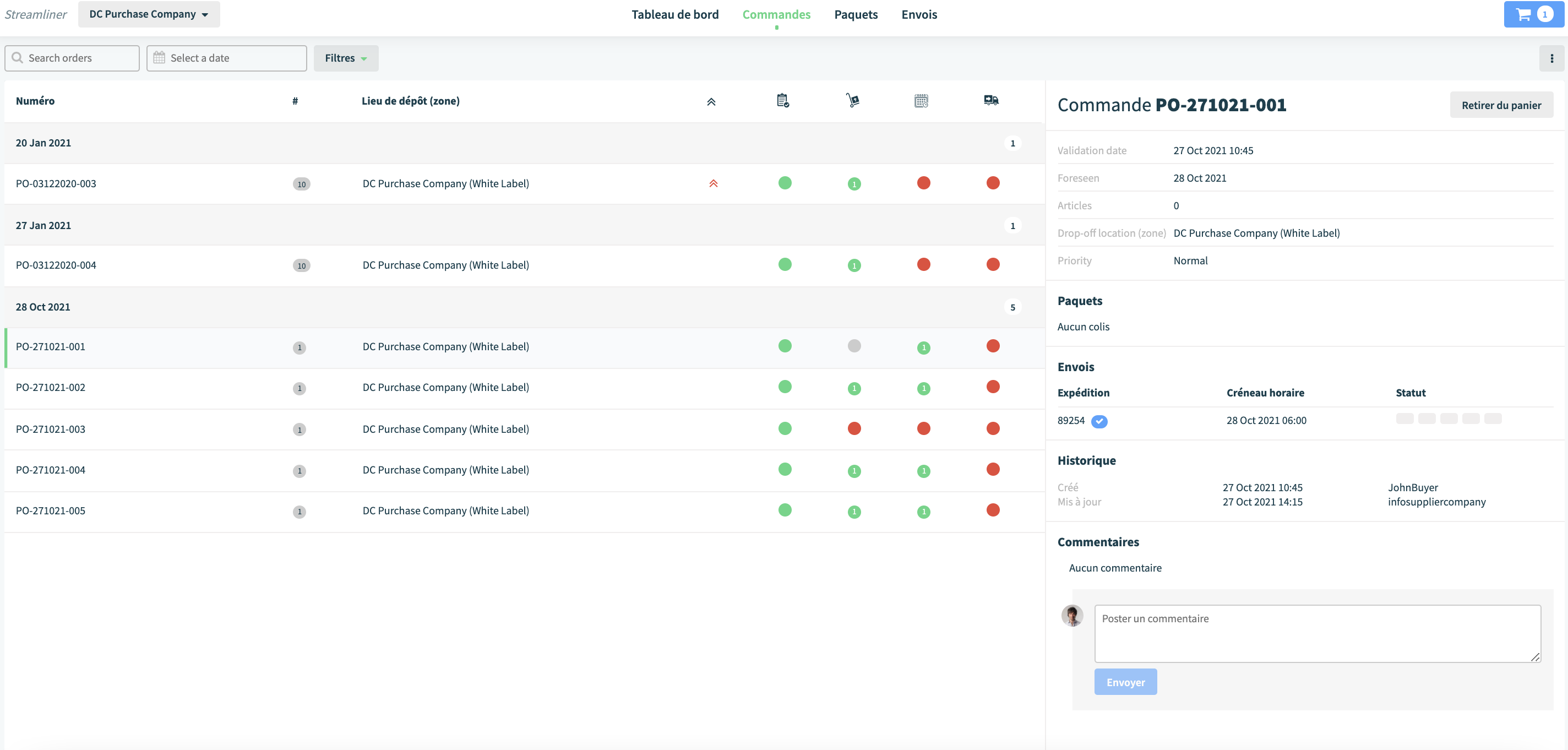The image size is (1568, 750).
Task: Click the high priority red chevron on PO-03122020-003
Action: click(714, 183)
